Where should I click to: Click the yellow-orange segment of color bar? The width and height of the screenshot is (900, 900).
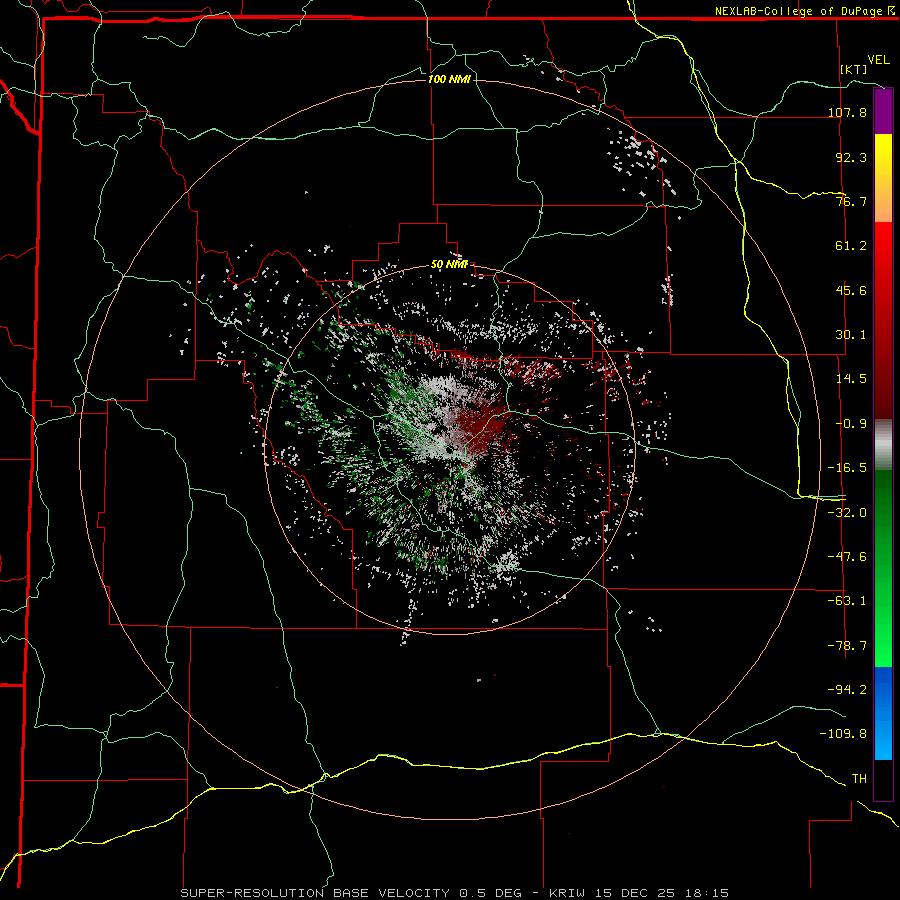click(883, 178)
